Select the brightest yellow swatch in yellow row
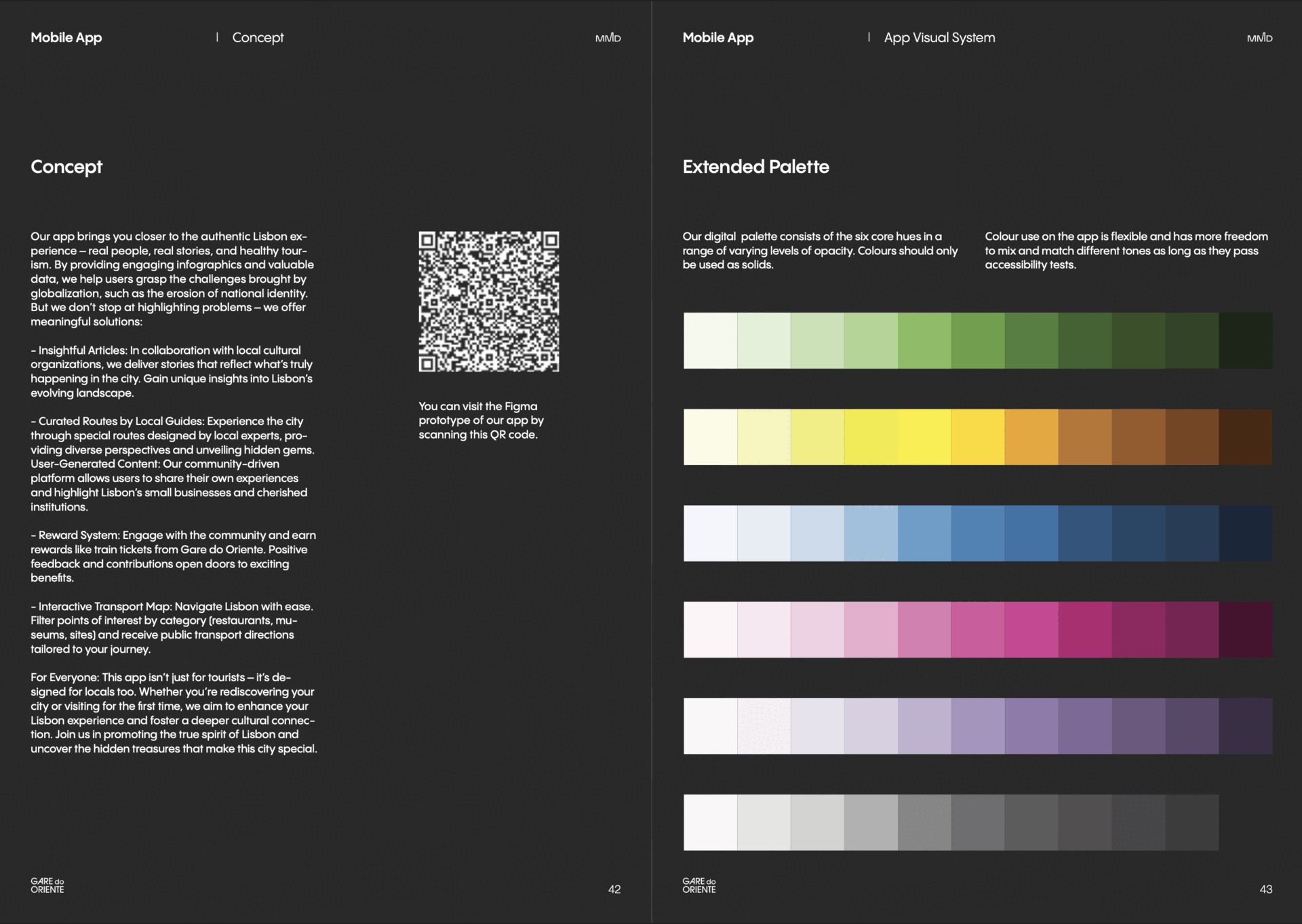 [x=924, y=437]
